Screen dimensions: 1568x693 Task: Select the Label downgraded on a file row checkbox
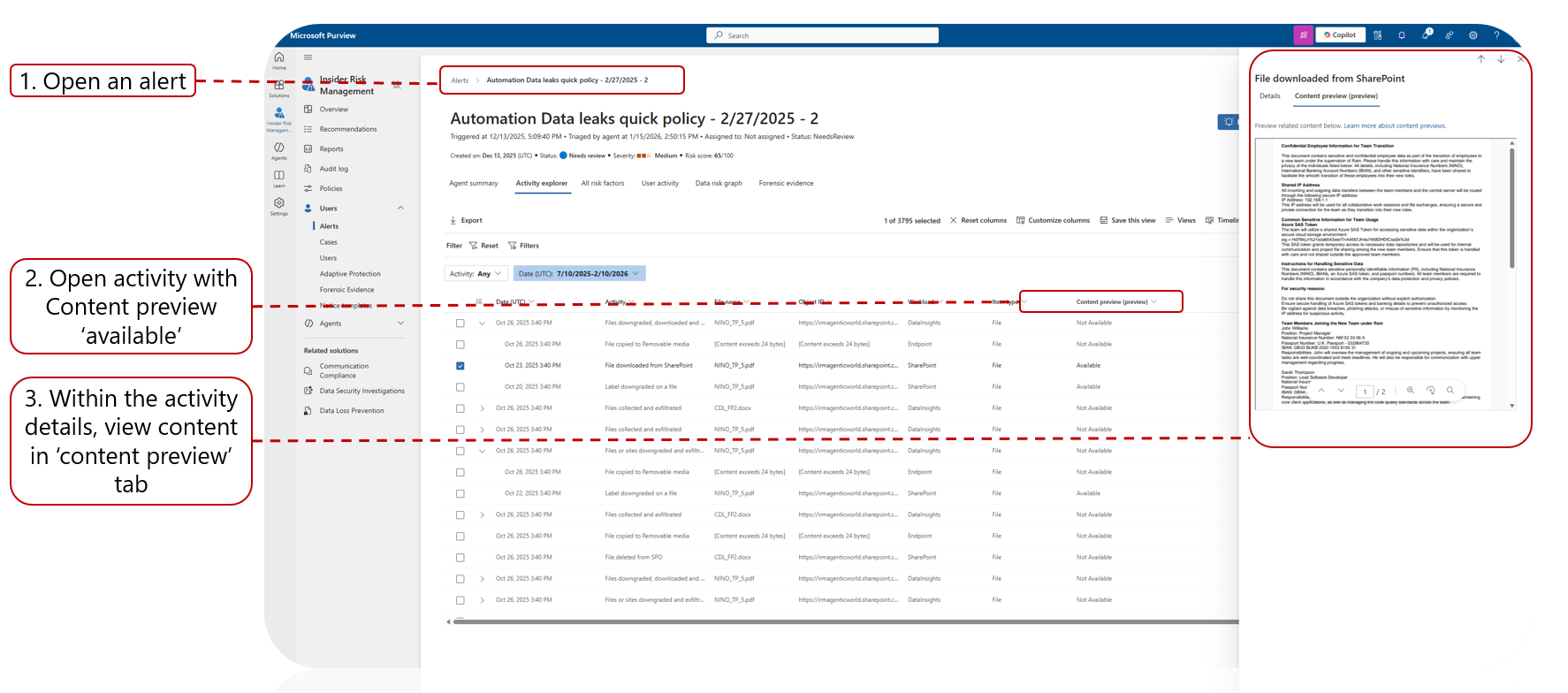460,387
